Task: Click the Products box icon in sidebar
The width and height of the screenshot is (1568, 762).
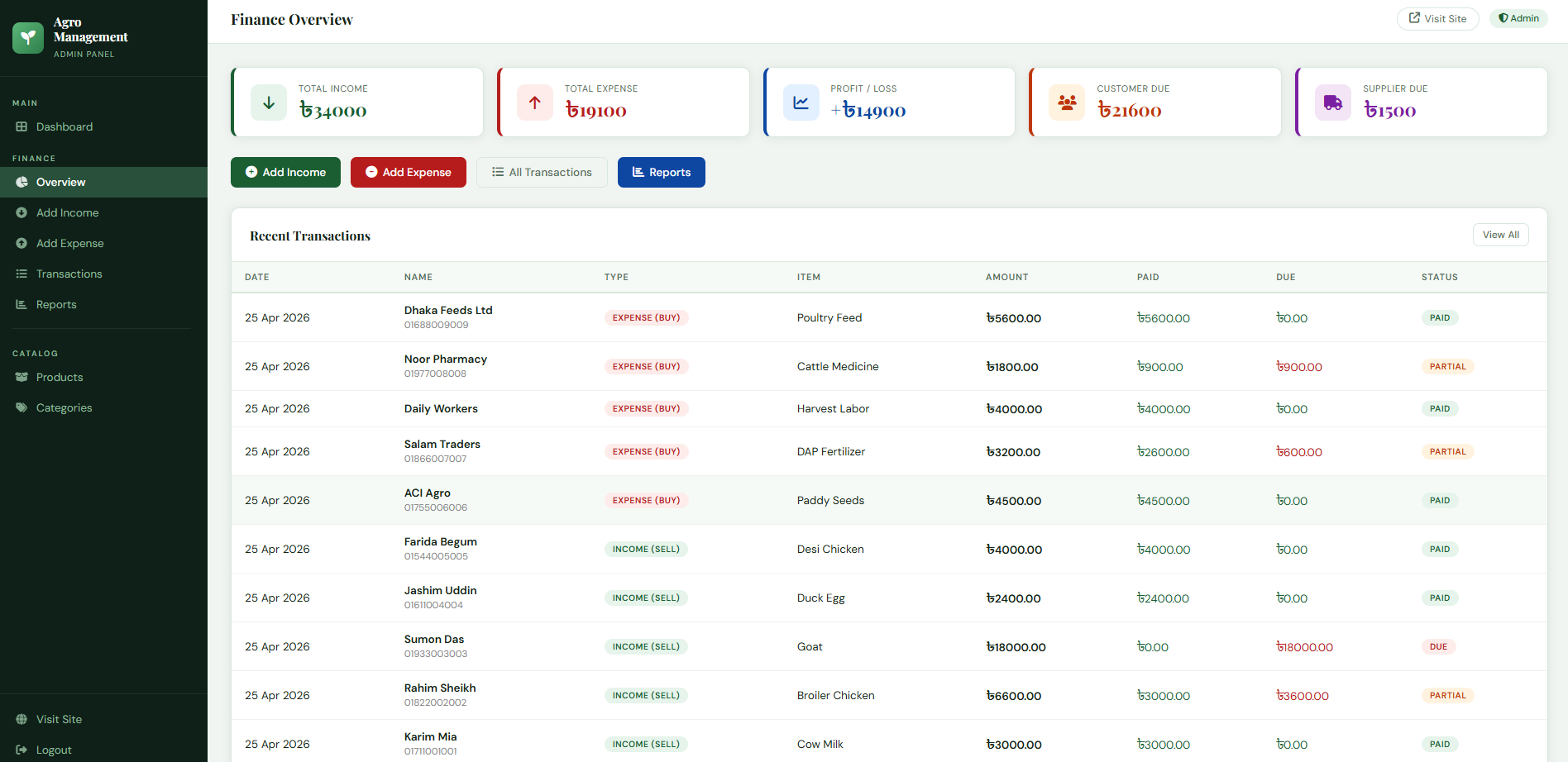Action: point(22,377)
